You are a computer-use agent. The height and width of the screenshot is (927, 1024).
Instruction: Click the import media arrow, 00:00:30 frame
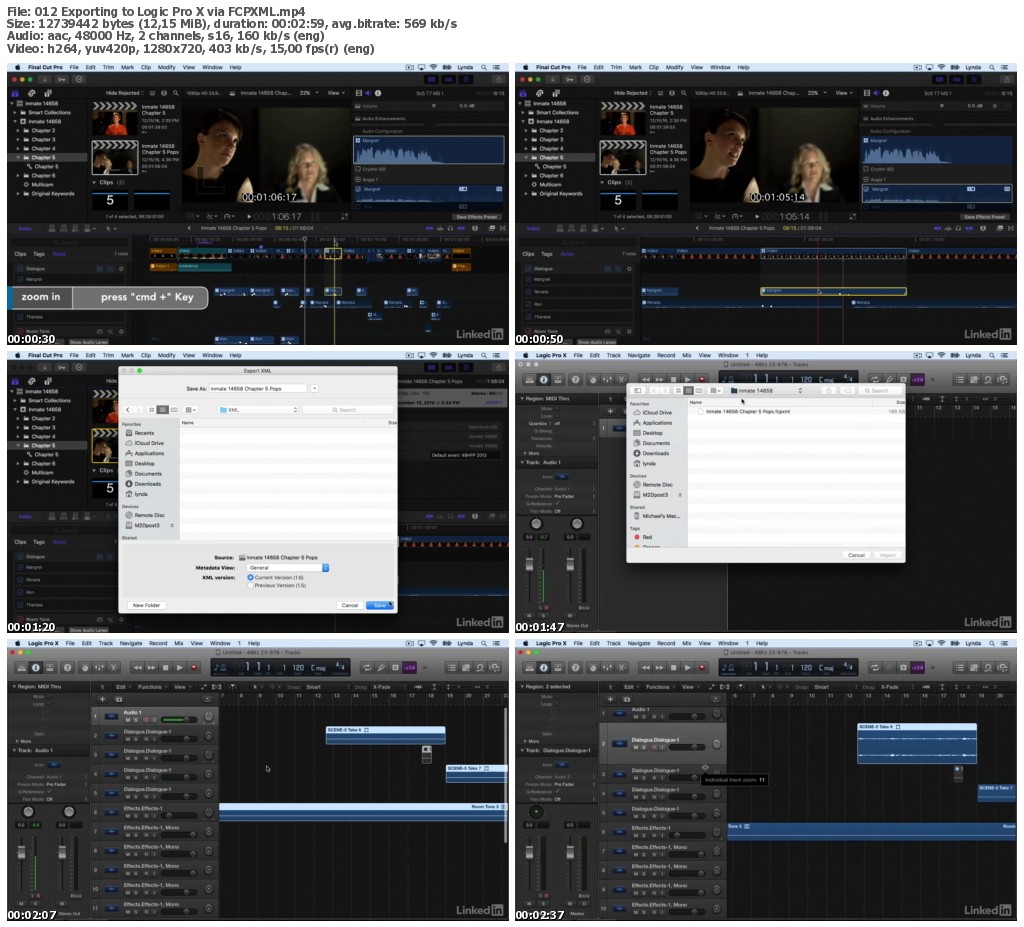point(45,79)
